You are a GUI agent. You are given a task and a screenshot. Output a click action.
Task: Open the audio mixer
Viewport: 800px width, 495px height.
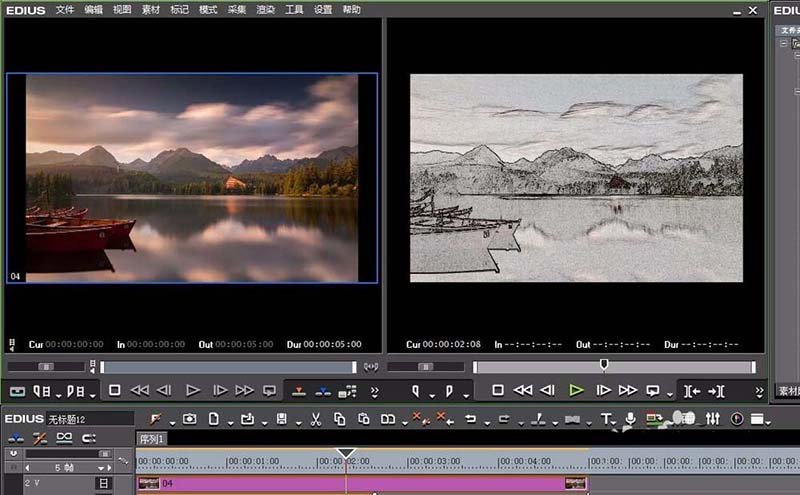(x=713, y=419)
